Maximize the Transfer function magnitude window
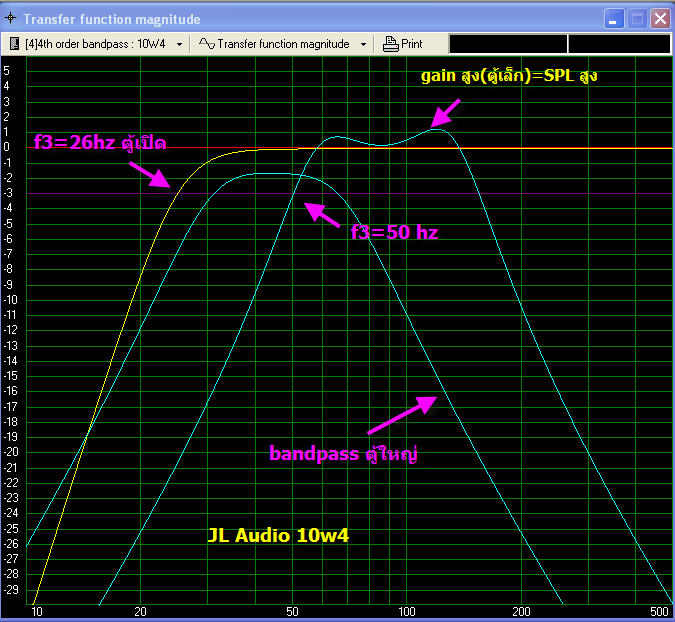The height and width of the screenshot is (622, 675). click(x=637, y=19)
